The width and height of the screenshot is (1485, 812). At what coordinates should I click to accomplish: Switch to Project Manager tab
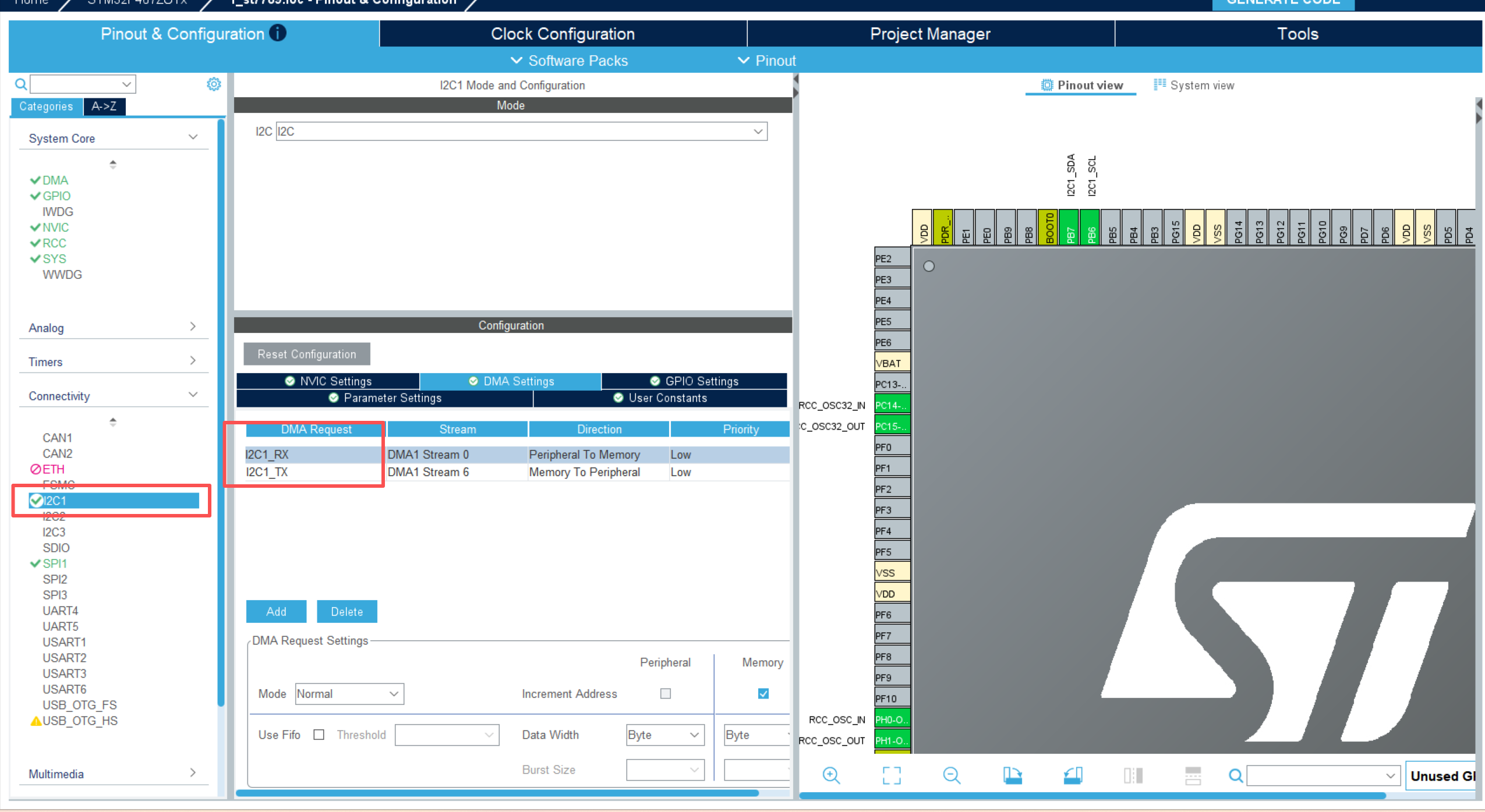(930, 34)
